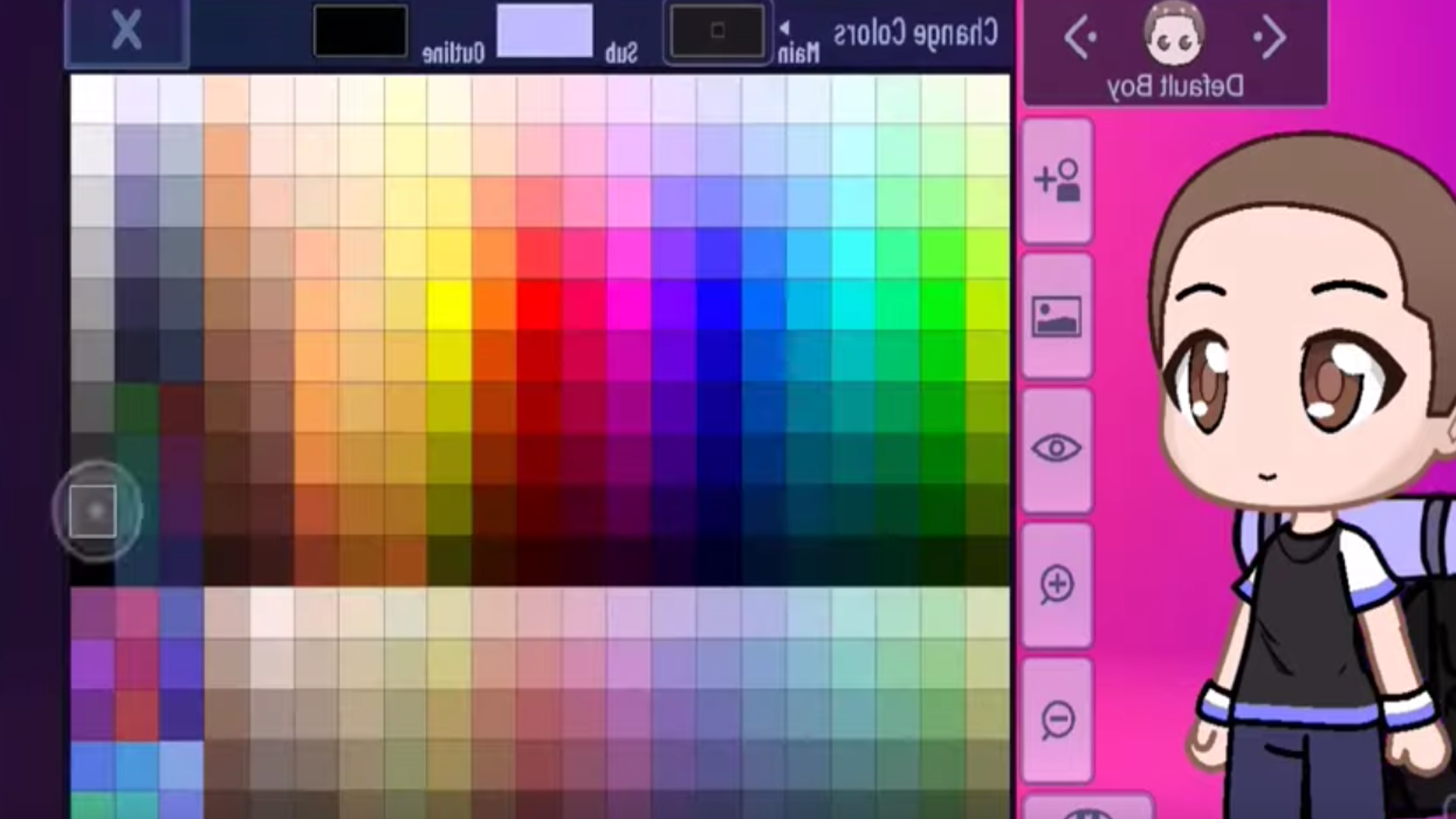Image resolution: width=1456 pixels, height=819 pixels.
Task: Click the add character icon in sidebar
Action: coord(1057,180)
